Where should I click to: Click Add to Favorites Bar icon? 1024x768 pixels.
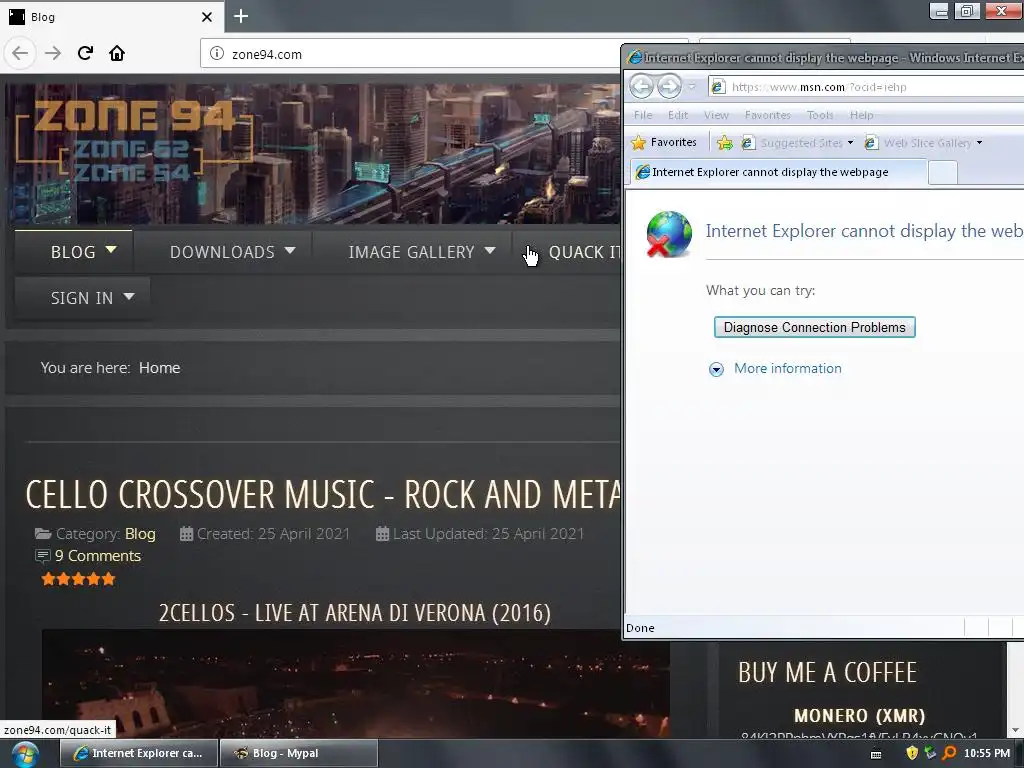(724, 142)
